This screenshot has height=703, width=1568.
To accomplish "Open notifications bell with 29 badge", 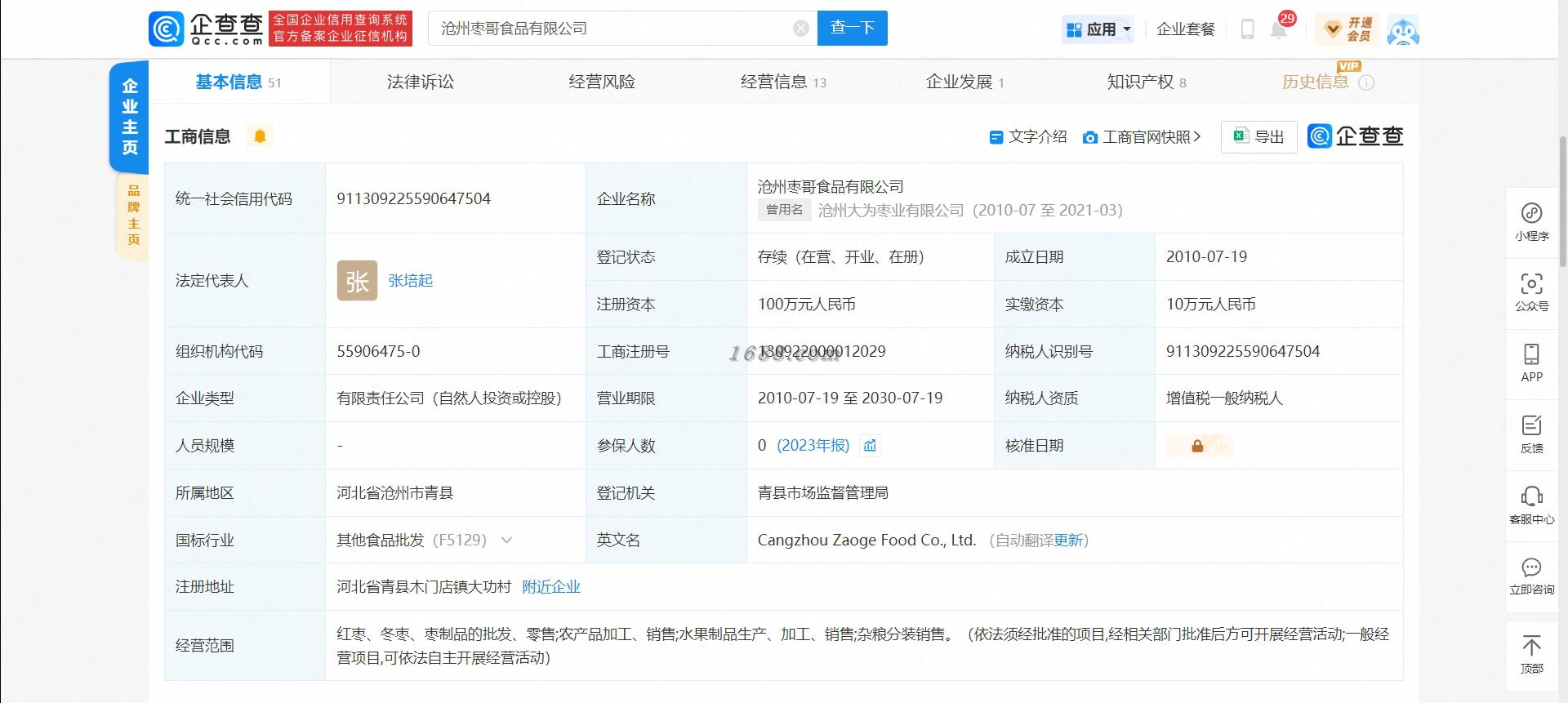I will pyautogui.click(x=1279, y=29).
